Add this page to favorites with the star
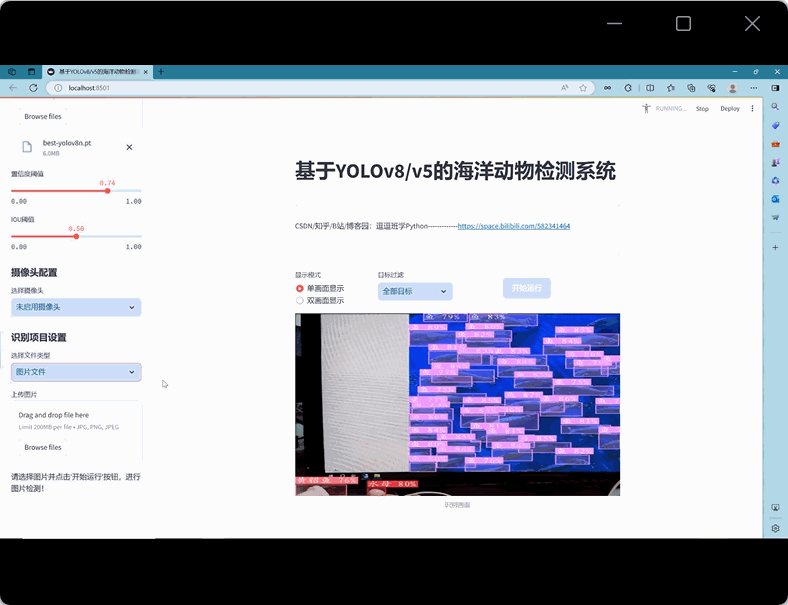The height and width of the screenshot is (605, 788). [x=583, y=88]
